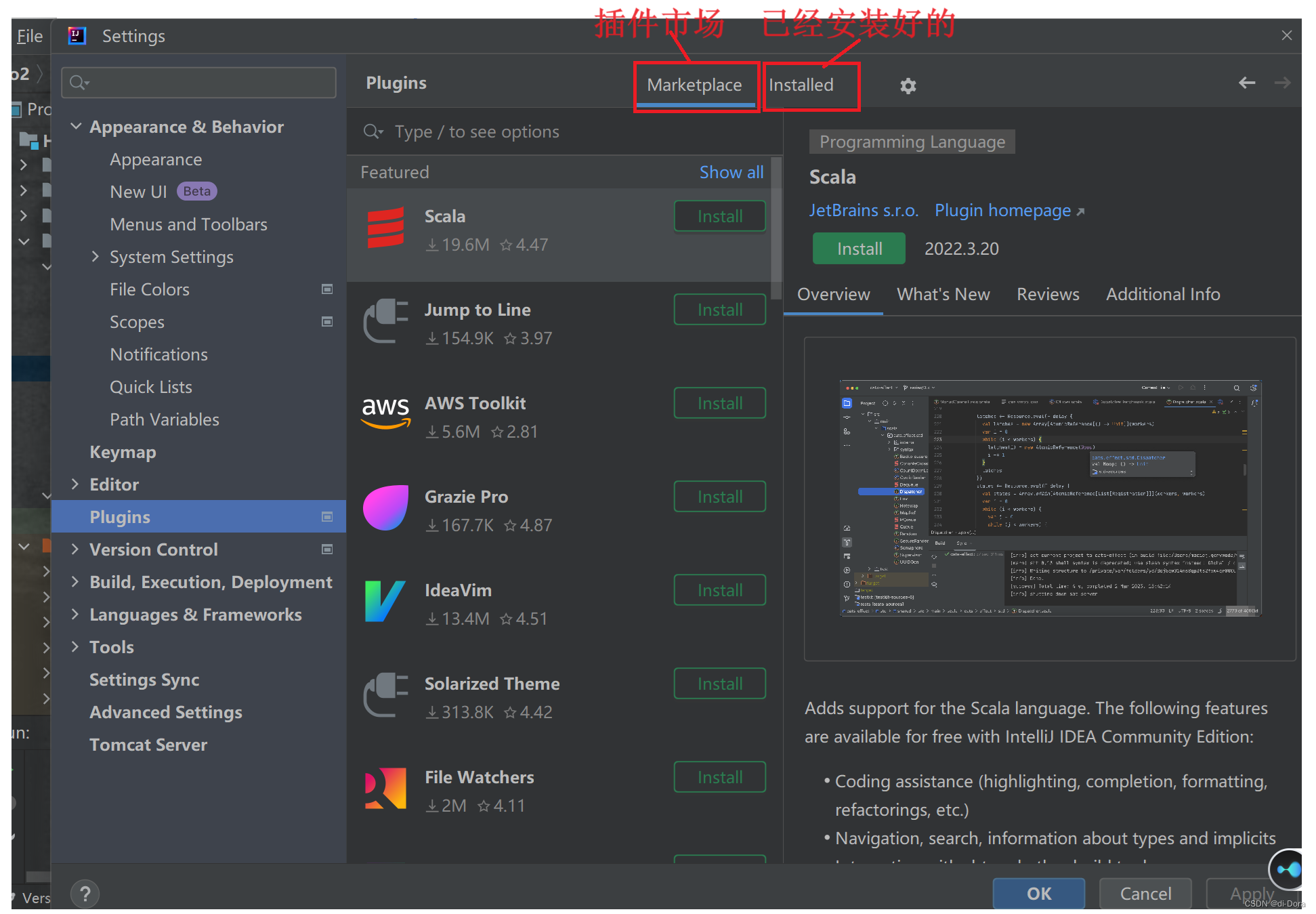Viewport: 1316px width, 914px height.
Task: Click the Scala screenshot thumbnail
Action: pyautogui.click(x=1049, y=498)
